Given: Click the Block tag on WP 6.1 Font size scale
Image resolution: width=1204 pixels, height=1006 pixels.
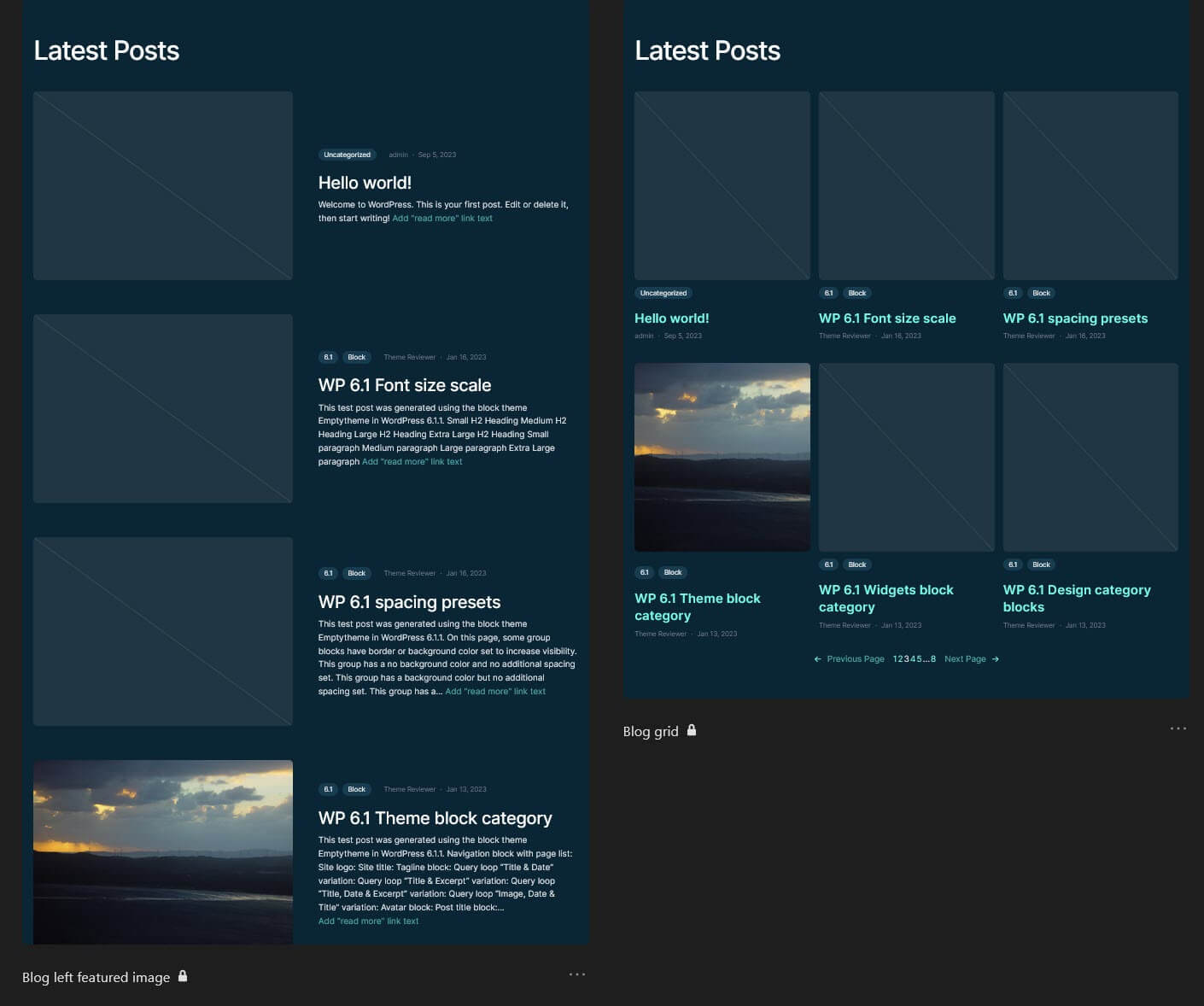Looking at the screenshot, I should pyautogui.click(x=856, y=293).
